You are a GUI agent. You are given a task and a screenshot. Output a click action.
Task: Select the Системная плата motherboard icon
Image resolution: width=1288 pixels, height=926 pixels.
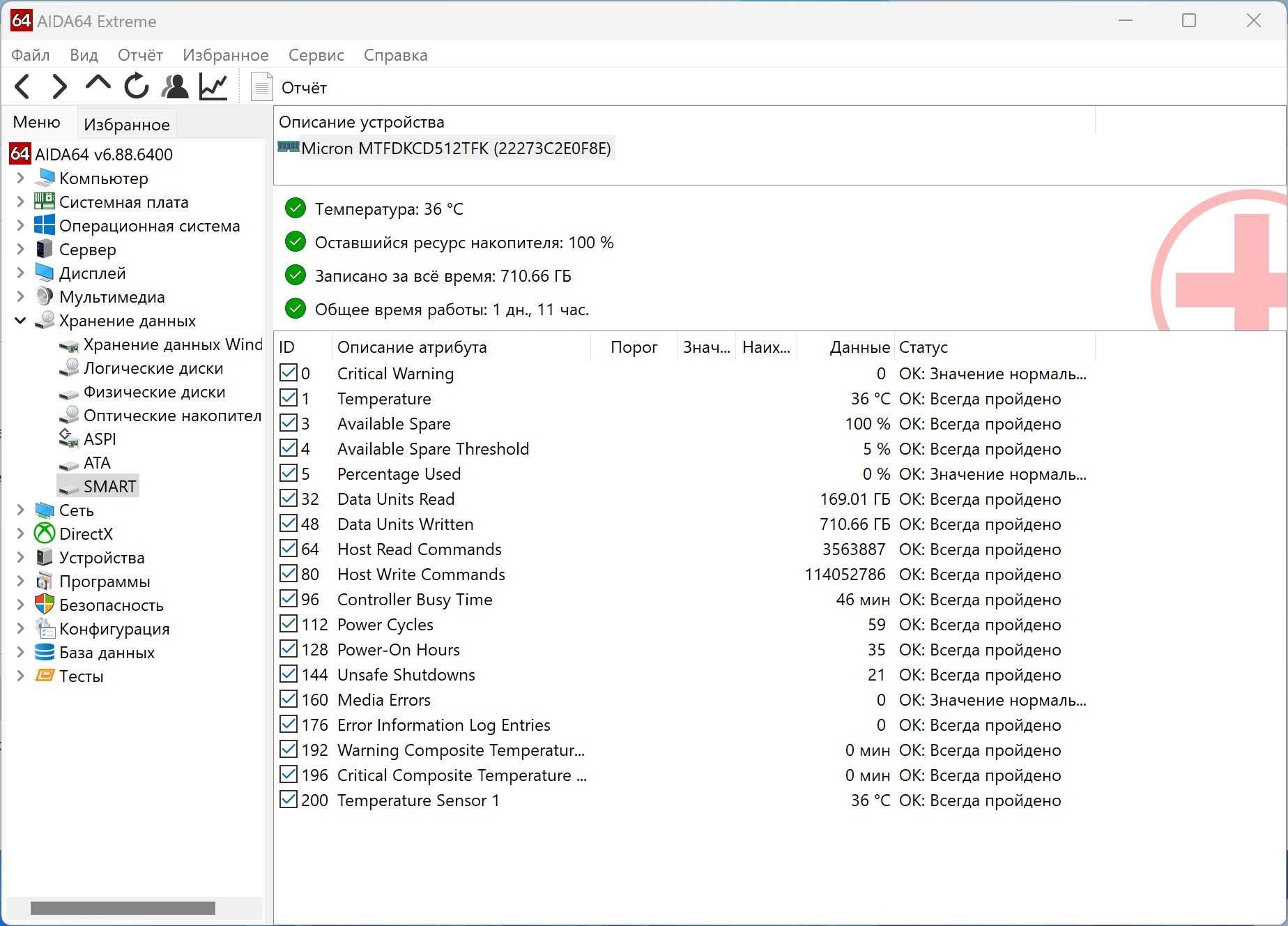coord(45,202)
